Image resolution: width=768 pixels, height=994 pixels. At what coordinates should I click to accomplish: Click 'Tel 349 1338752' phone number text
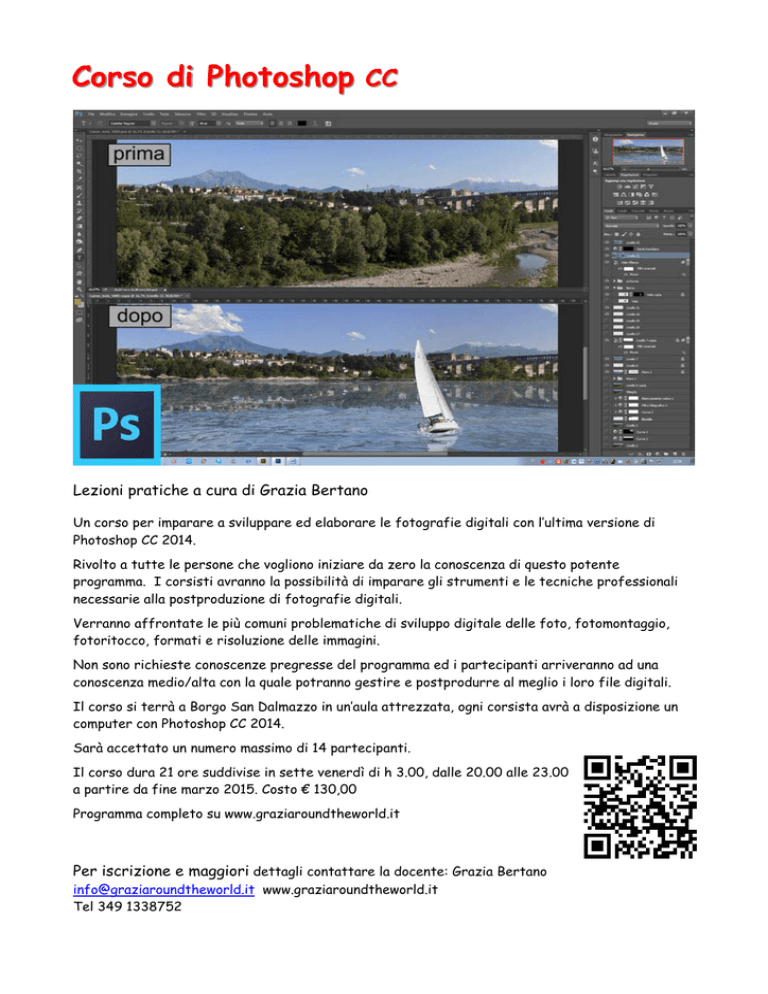coord(127,907)
